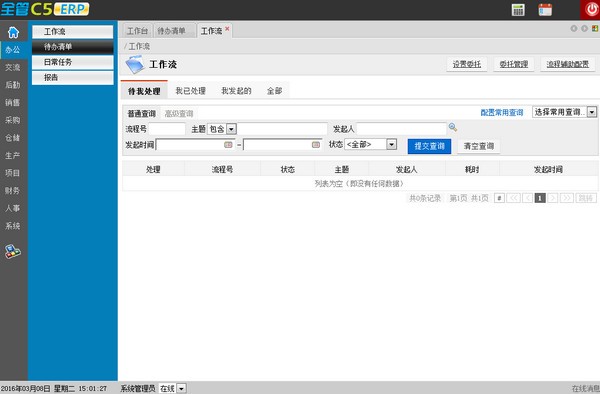
Task: Click the 清空查询 button
Action: 479,146
